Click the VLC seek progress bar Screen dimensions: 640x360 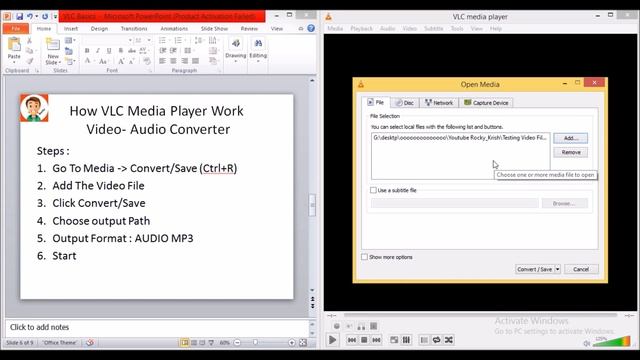click(480, 315)
